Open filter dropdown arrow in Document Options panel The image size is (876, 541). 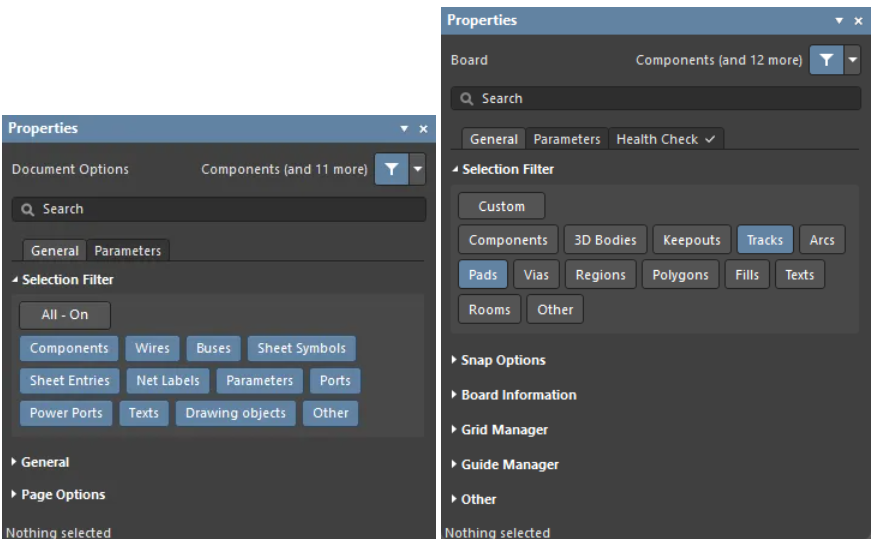point(417,169)
